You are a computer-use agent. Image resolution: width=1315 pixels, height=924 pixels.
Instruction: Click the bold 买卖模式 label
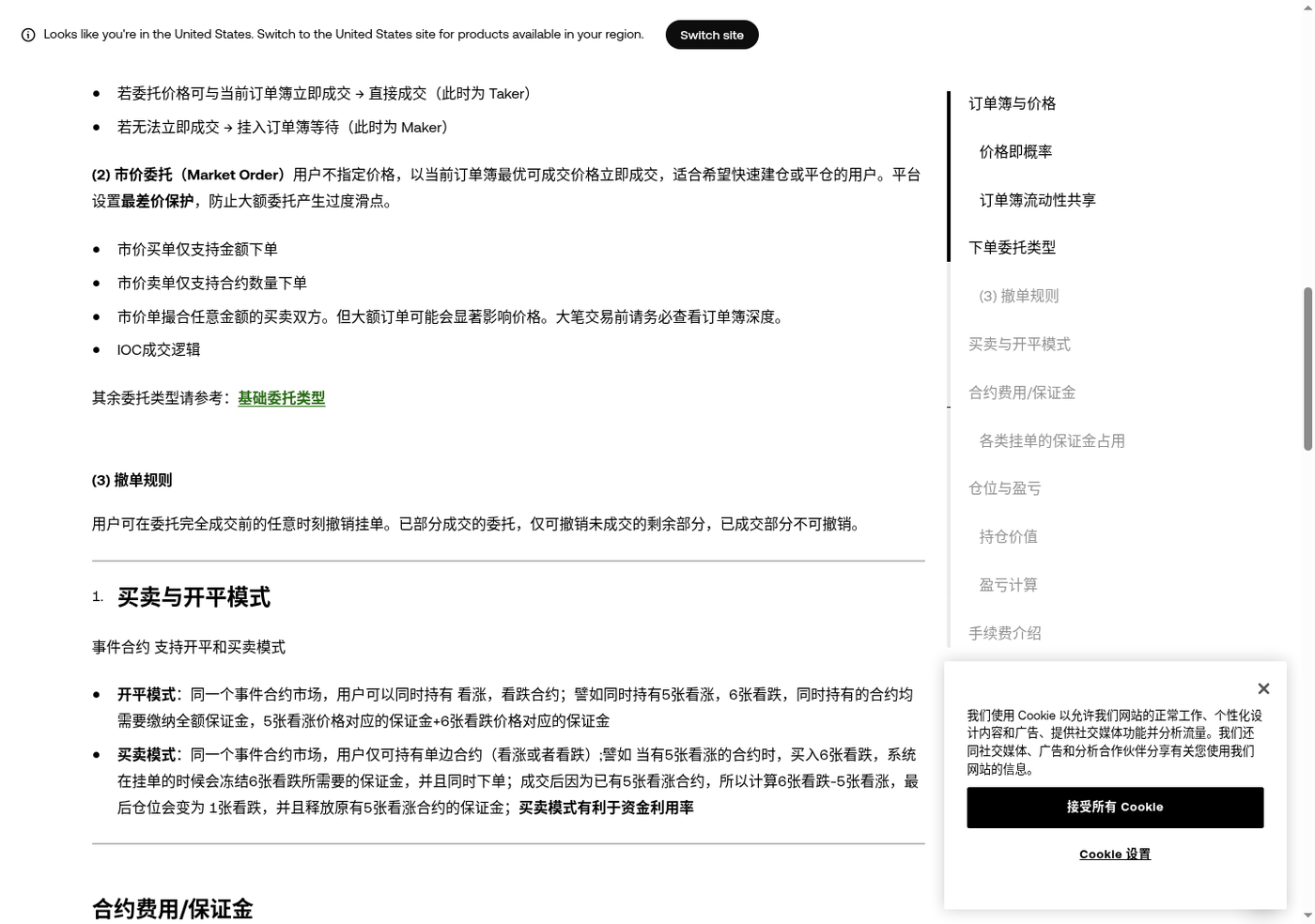coord(147,755)
